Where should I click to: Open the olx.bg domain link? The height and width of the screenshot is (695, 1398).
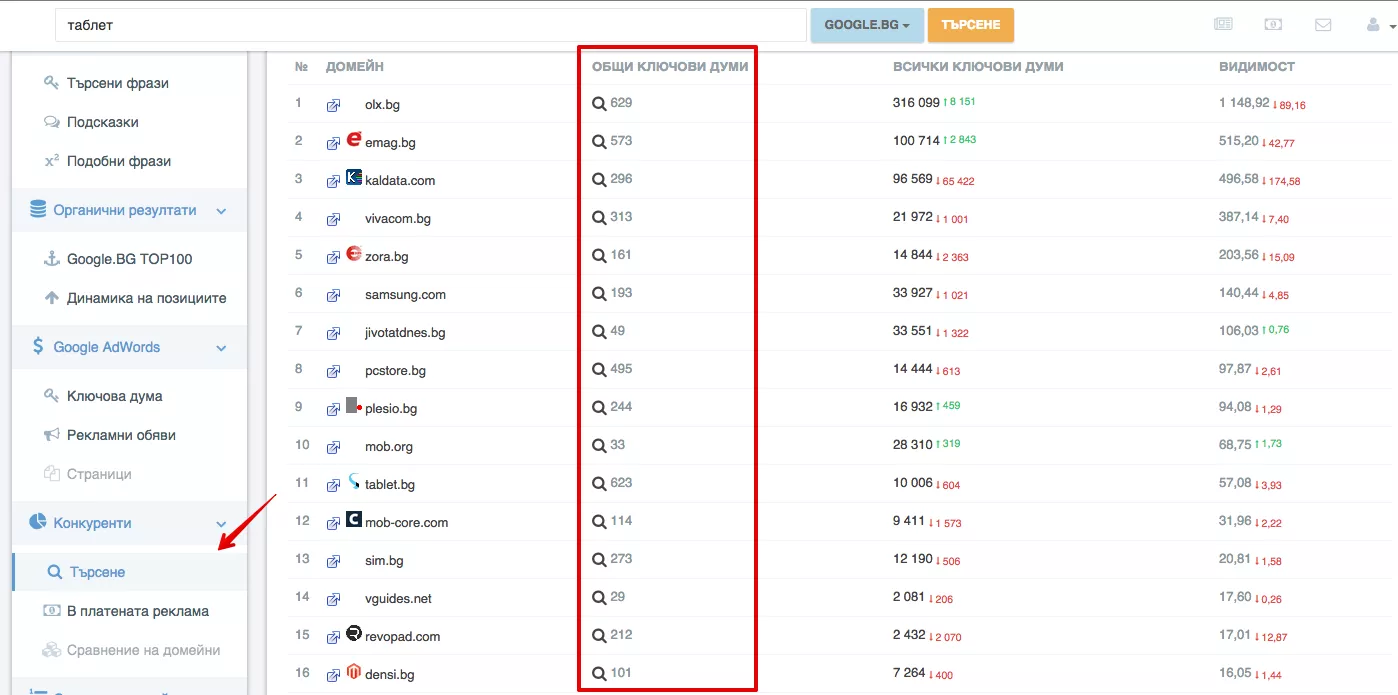point(383,105)
